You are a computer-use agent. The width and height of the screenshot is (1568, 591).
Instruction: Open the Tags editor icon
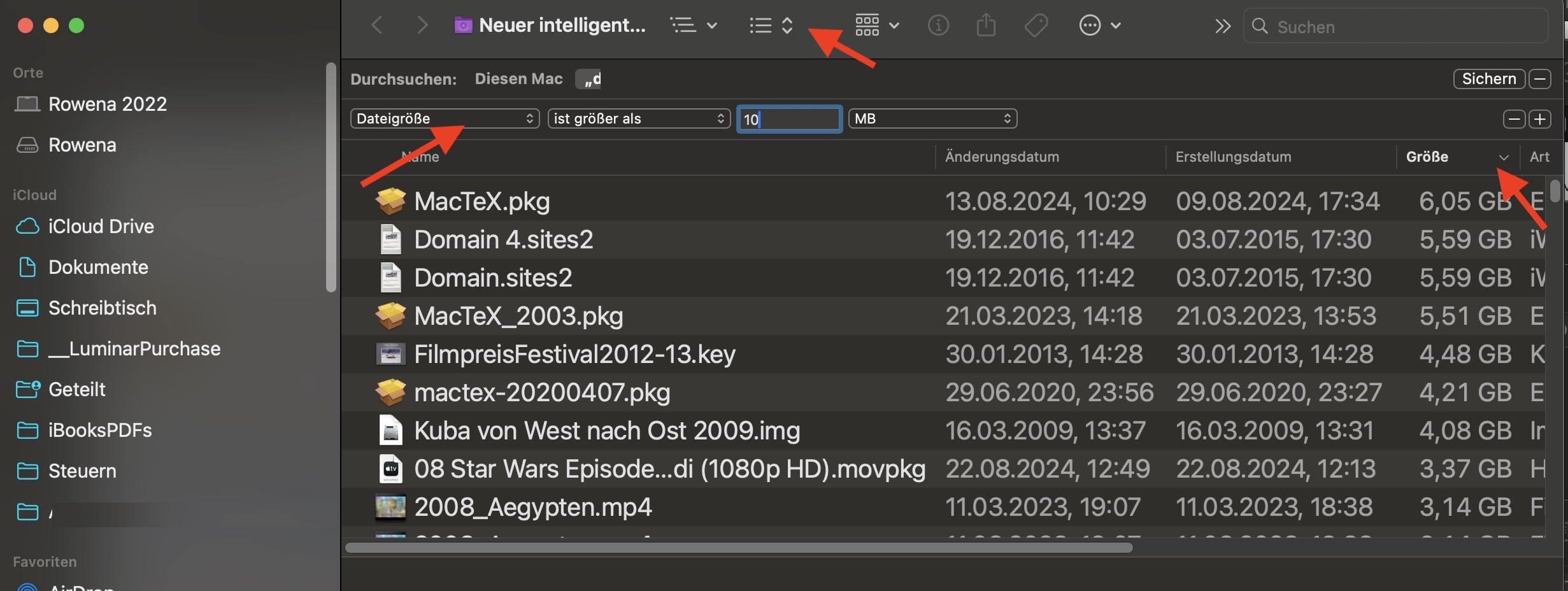(1036, 26)
